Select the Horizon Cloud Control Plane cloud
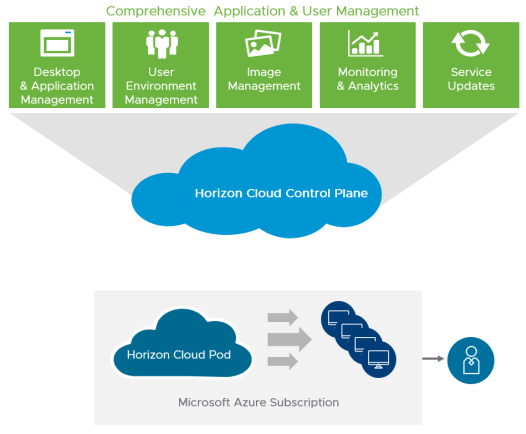 257,181
